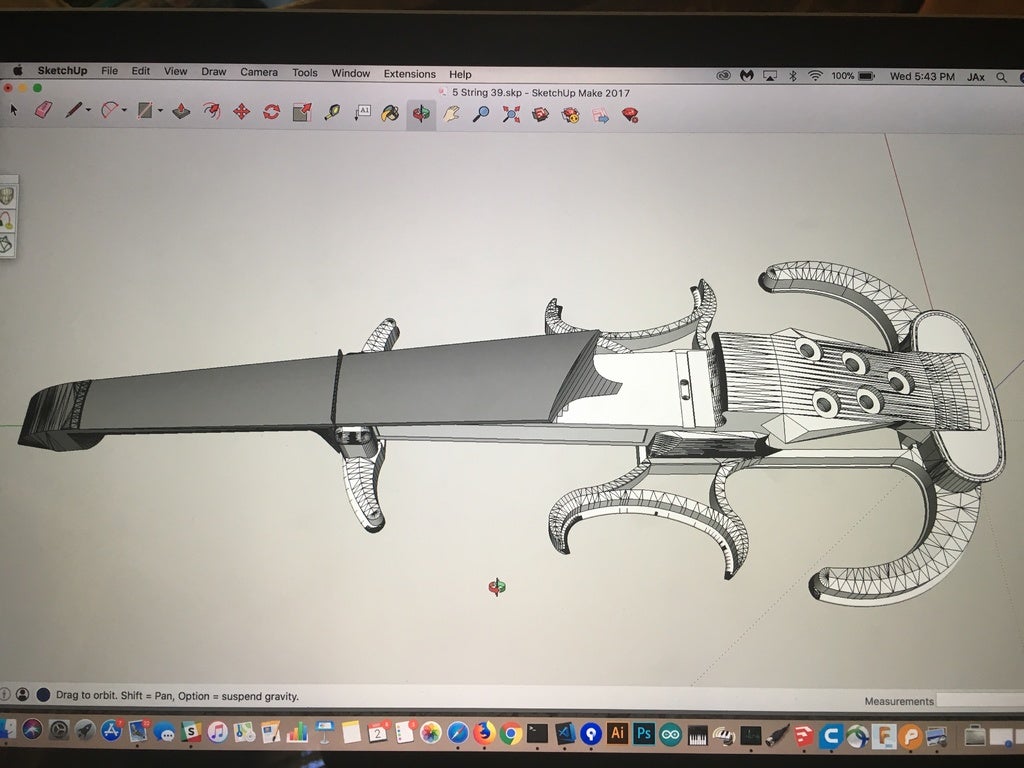Activate the Zoom magnifier tool
Image resolution: width=1024 pixels, height=768 pixels.
click(481, 115)
